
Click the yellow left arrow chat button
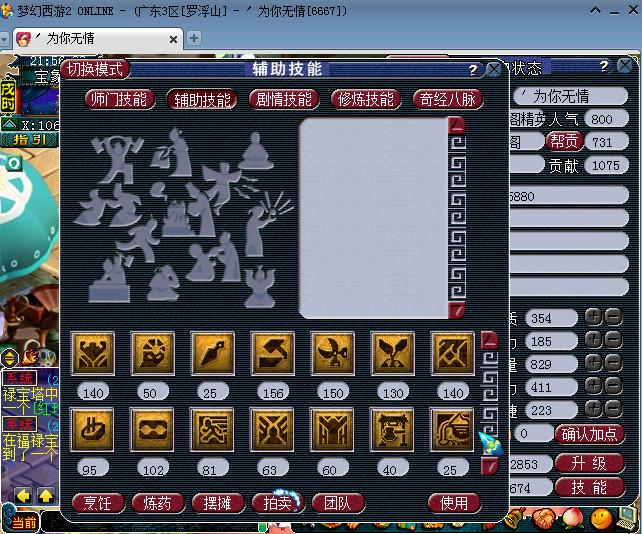click(23, 496)
